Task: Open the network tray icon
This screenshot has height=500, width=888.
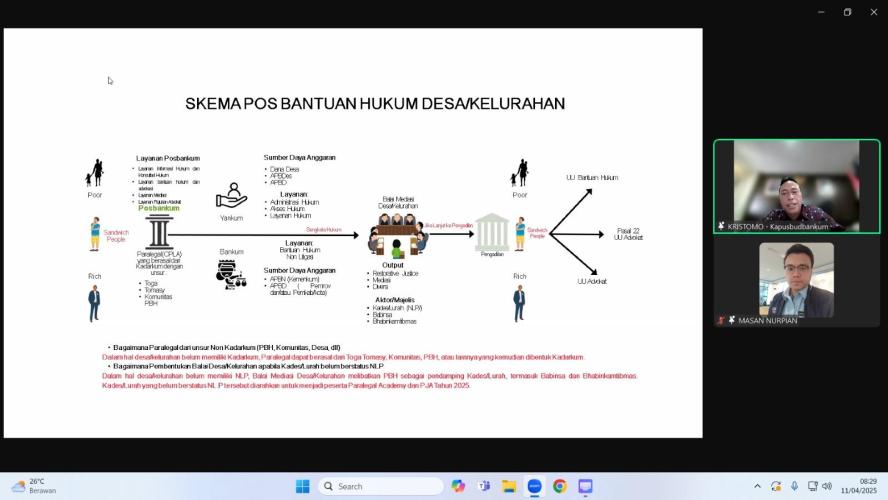Action: click(x=812, y=486)
